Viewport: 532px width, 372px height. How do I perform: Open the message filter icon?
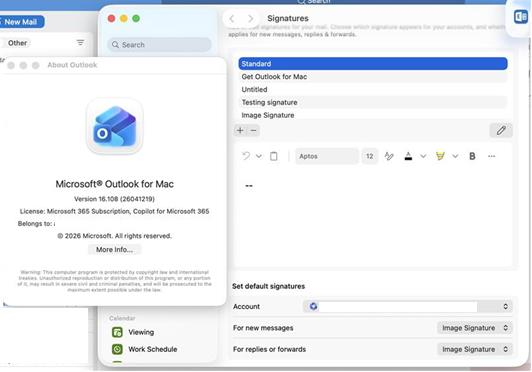[80, 42]
